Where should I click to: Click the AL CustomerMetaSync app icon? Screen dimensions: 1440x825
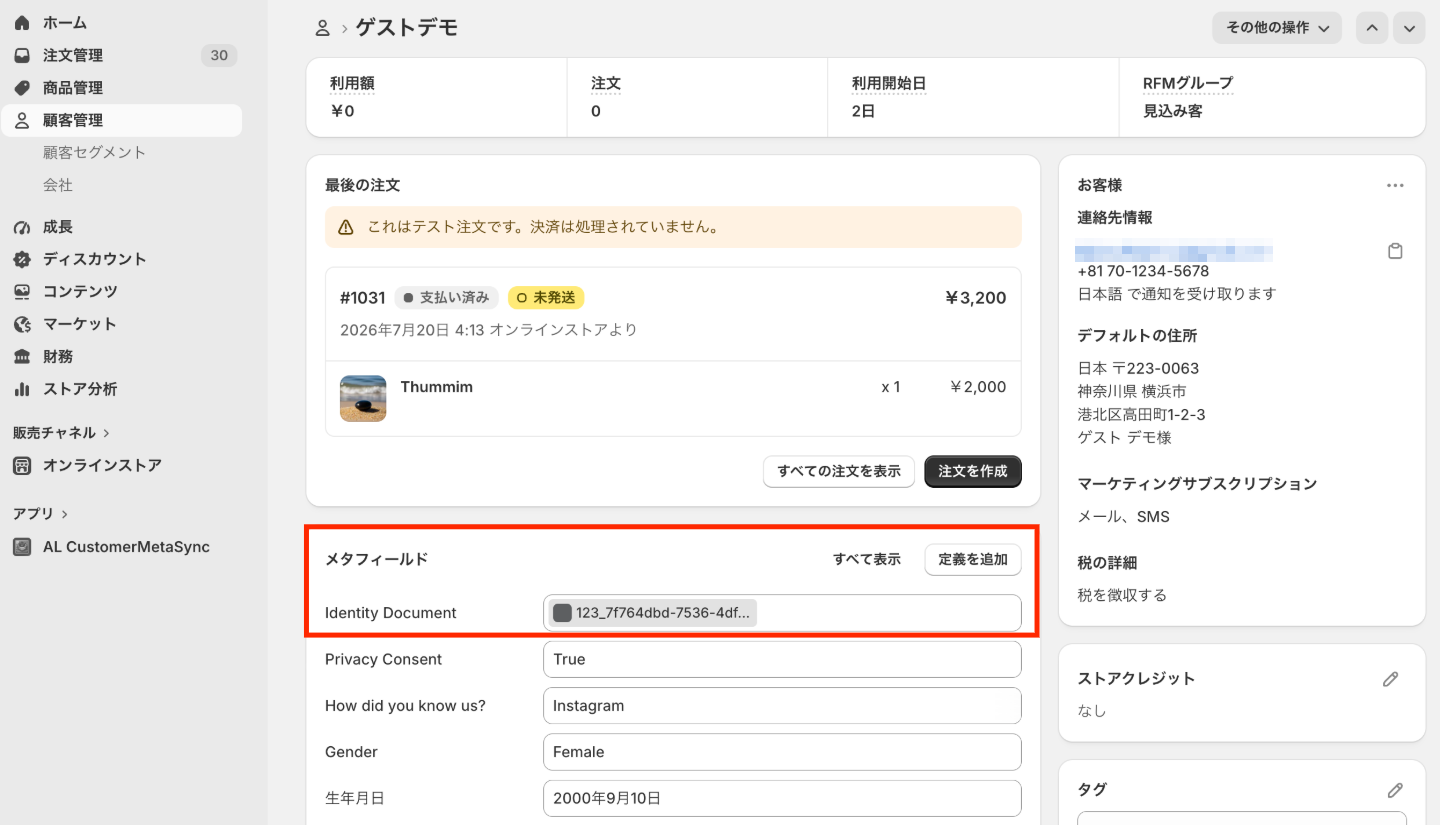click(x=22, y=547)
